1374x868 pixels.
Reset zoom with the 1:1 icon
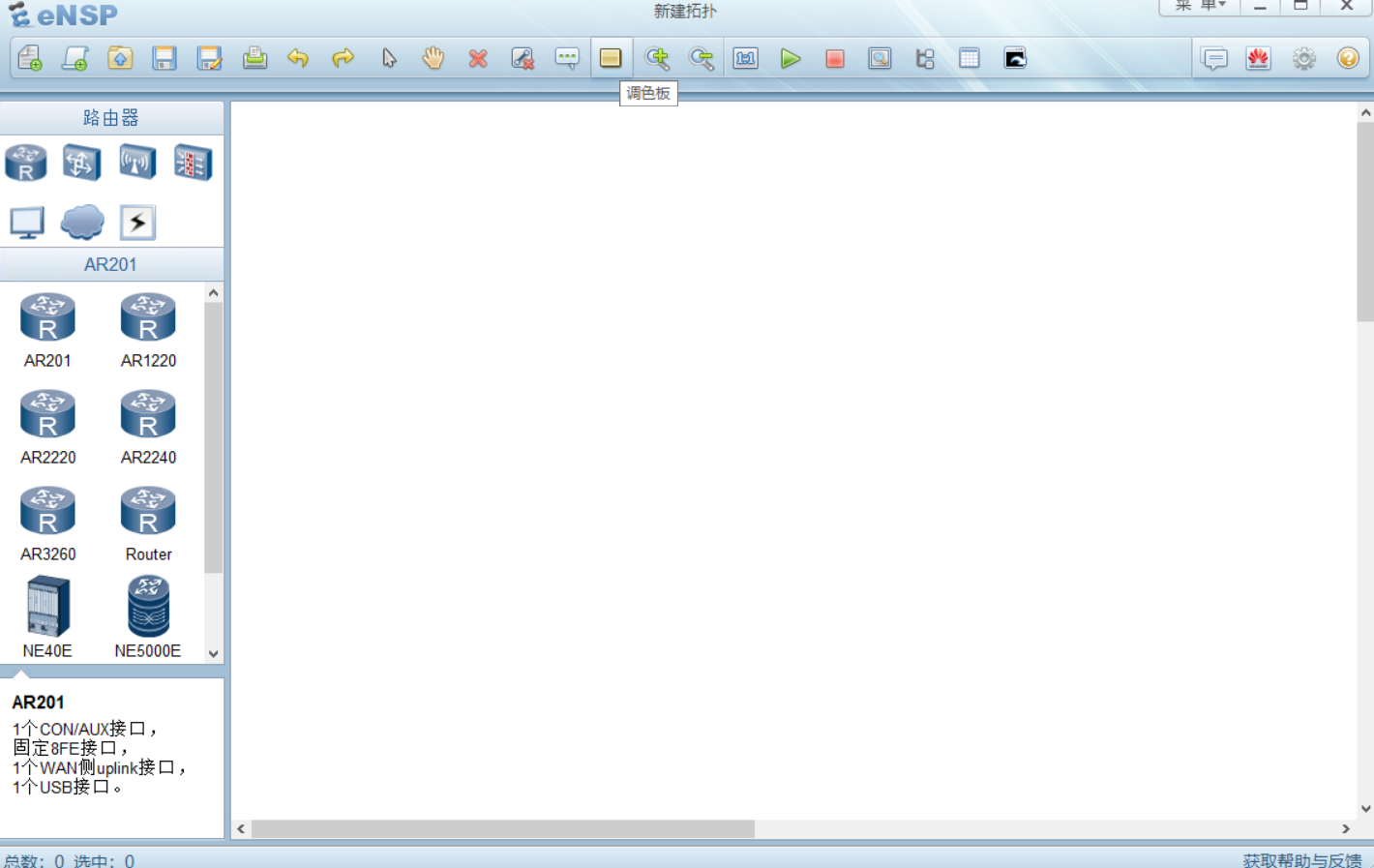click(x=745, y=58)
